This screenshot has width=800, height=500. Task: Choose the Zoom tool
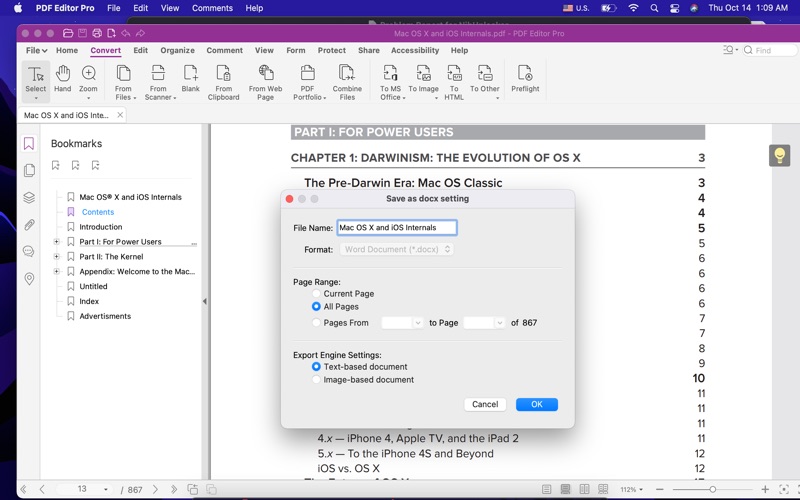88,82
